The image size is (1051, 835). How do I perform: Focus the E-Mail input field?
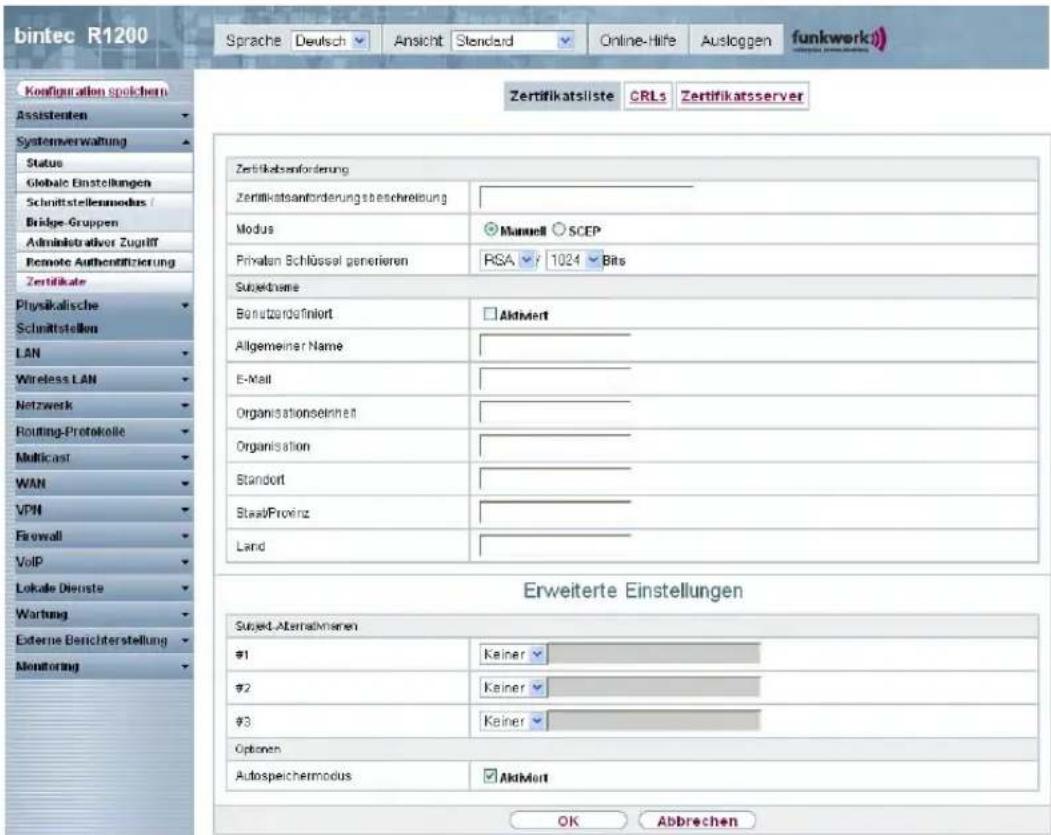(555, 379)
